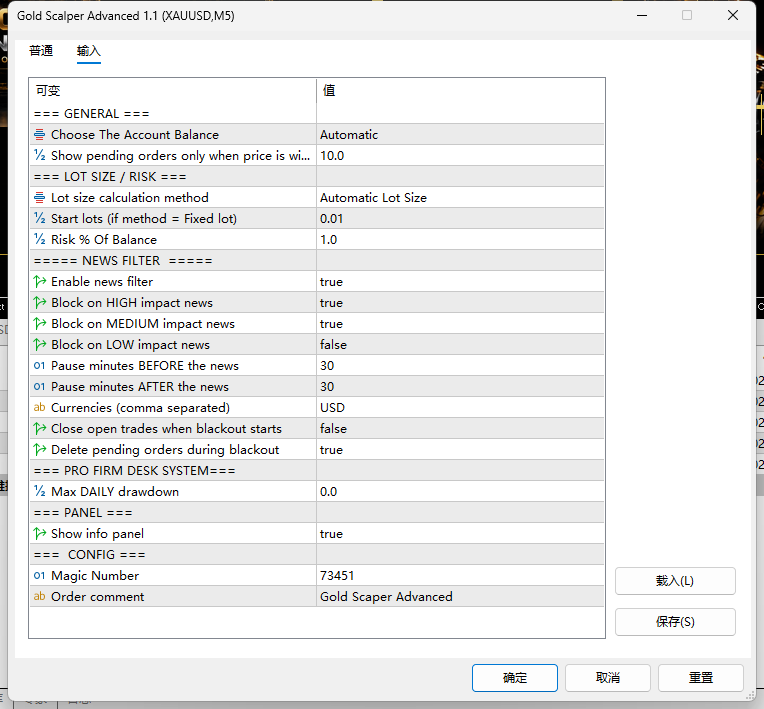Select the 10.0 pending orders value field
764x709 pixels.
[x=460, y=155]
